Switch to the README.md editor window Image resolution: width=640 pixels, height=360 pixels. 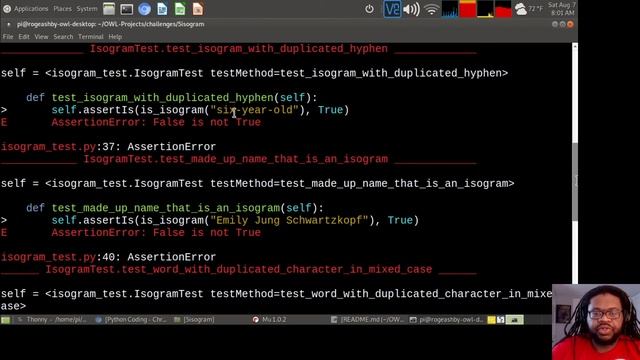pos(367,320)
